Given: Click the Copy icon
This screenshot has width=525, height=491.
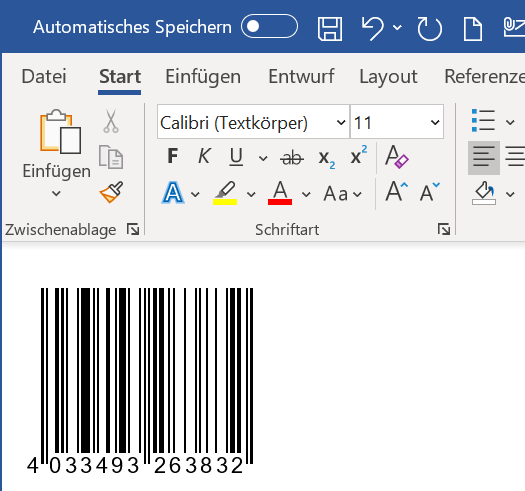Looking at the screenshot, I should 111,157.
